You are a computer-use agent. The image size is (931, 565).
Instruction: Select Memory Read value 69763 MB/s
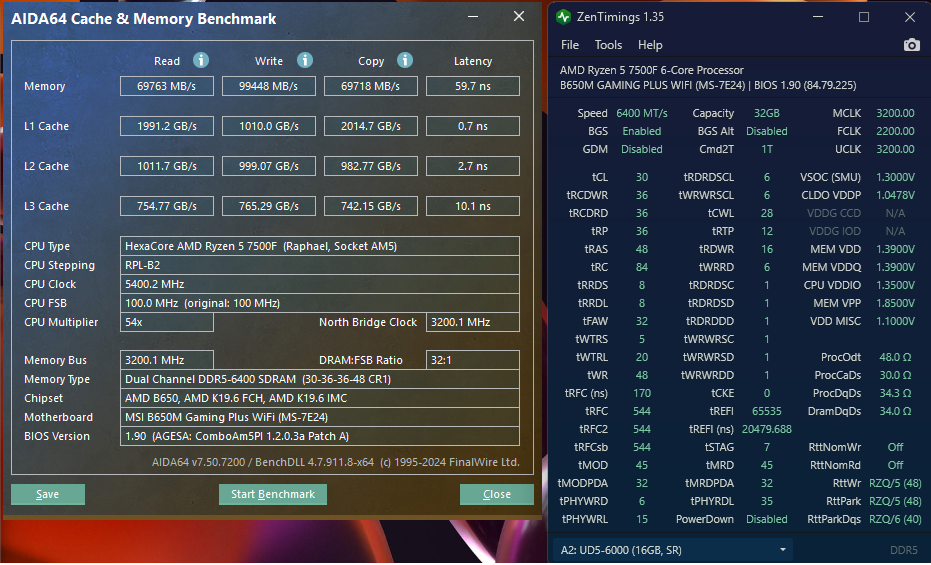[167, 86]
